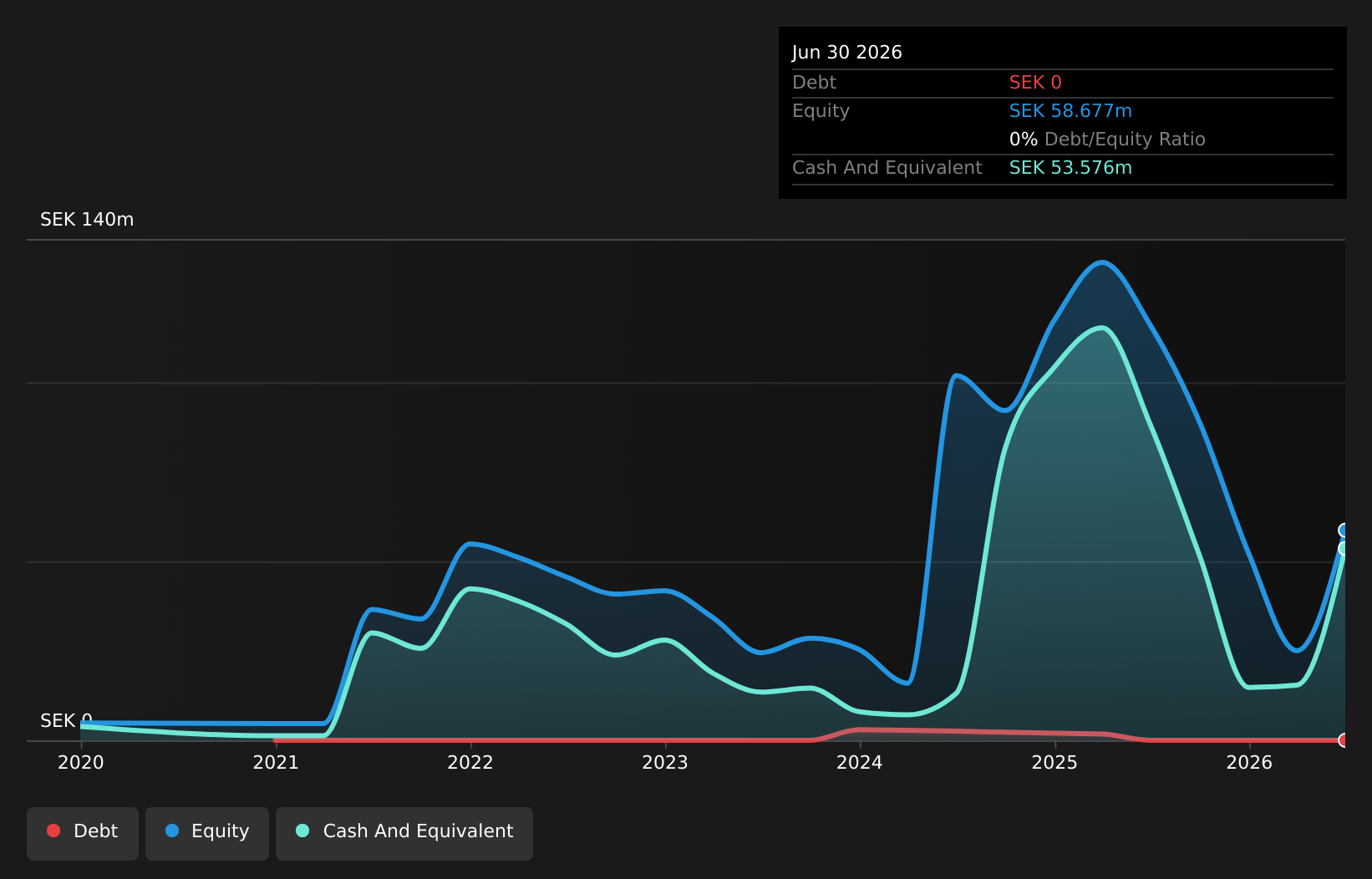
Task: Click the Debt row label in tooltip
Action: 814,83
